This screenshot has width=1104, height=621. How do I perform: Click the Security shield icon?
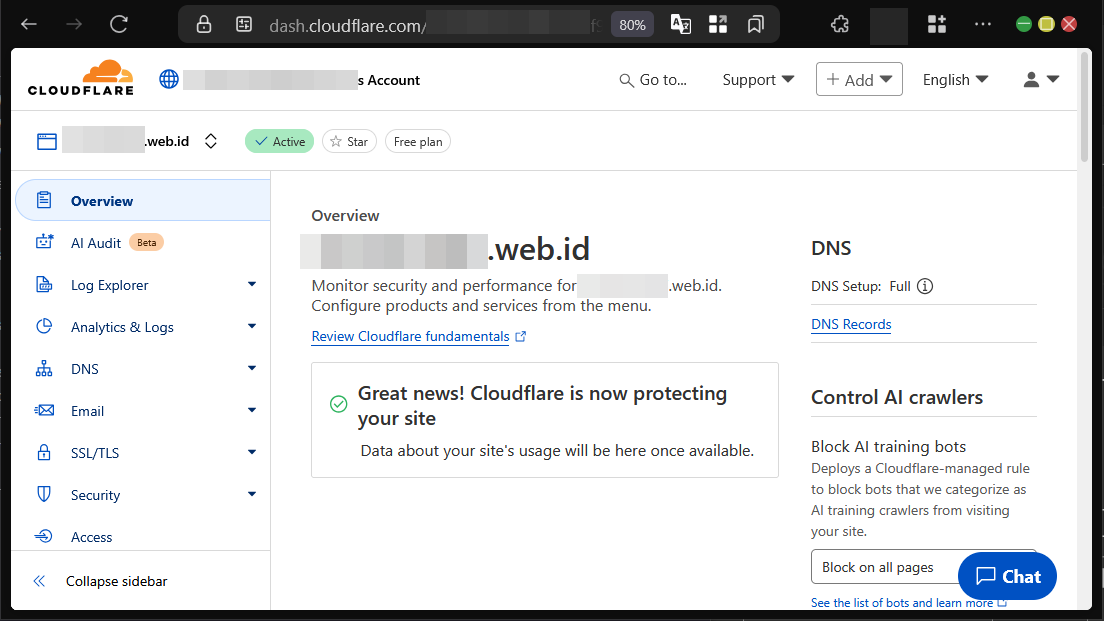44,494
